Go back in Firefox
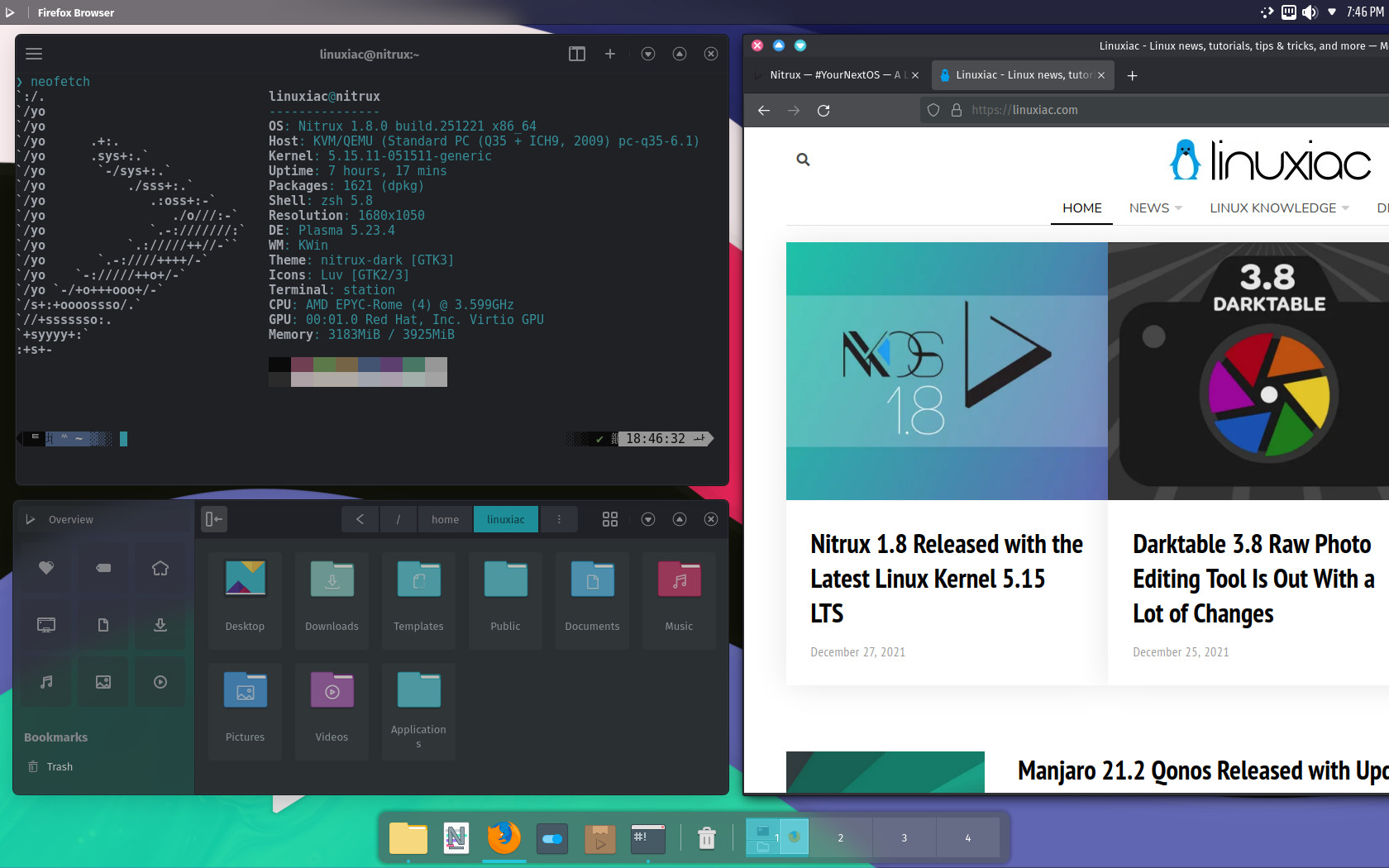The image size is (1389, 868). (764, 110)
